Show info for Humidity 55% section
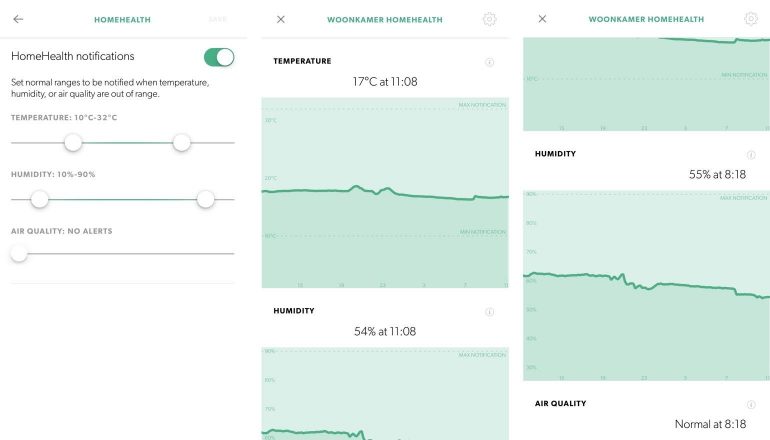This screenshot has width=770, height=440. pyautogui.click(x=751, y=155)
